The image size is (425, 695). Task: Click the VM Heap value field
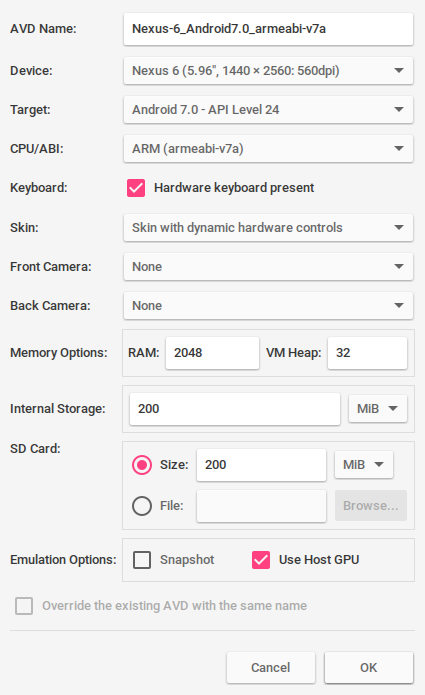(367, 353)
